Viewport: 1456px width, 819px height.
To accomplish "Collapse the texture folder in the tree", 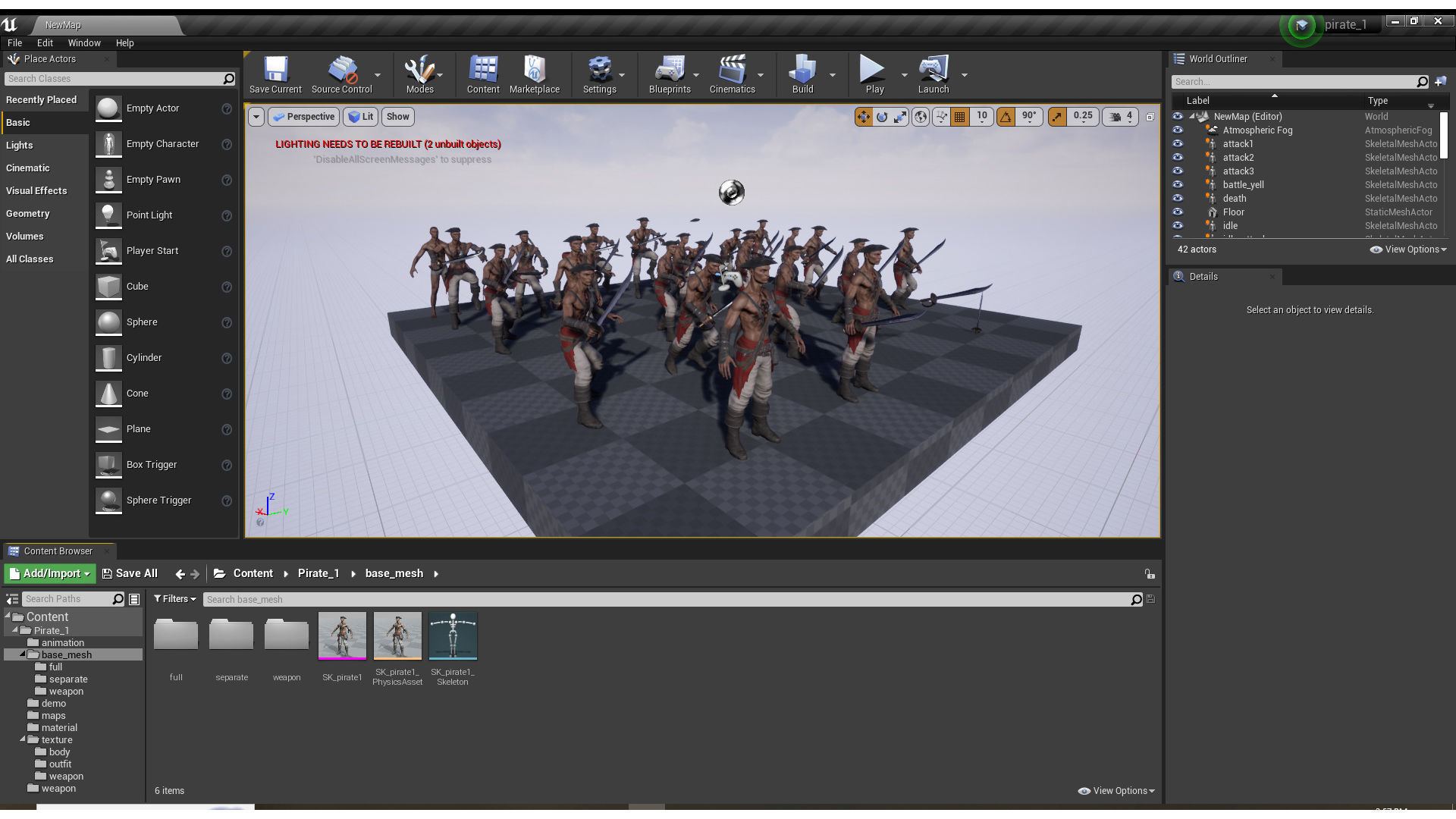I will pyautogui.click(x=23, y=739).
